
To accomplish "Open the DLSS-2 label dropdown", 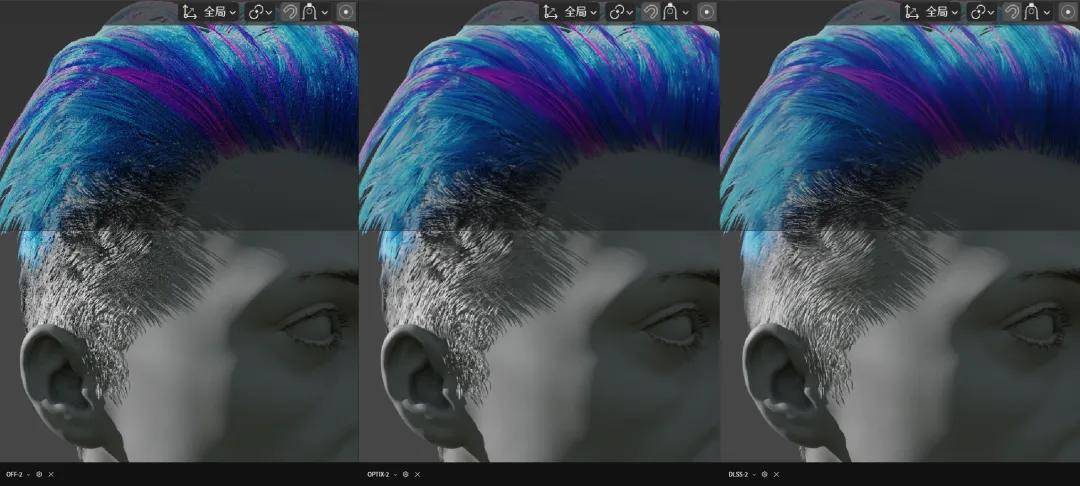I will (741, 474).
